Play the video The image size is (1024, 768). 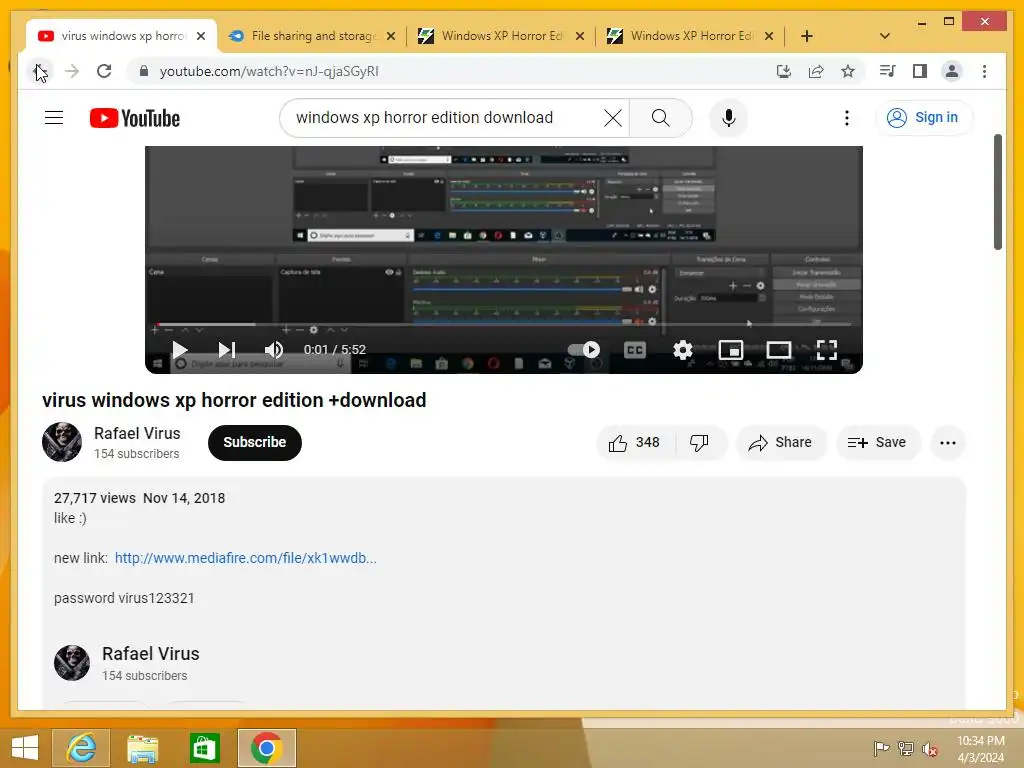coord(180,350)
